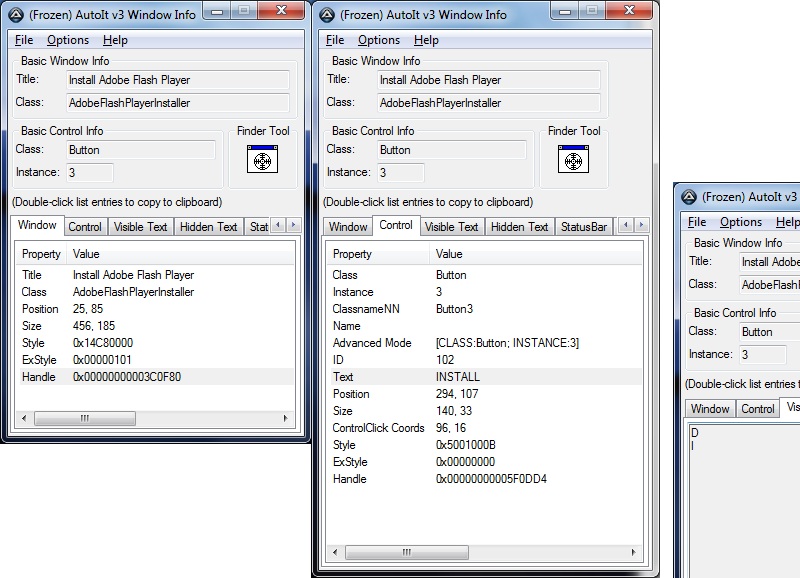Click list scrollbar right arrow in middle window
Viewport: 800px width, 578px height.
click(x=633, y=552)
